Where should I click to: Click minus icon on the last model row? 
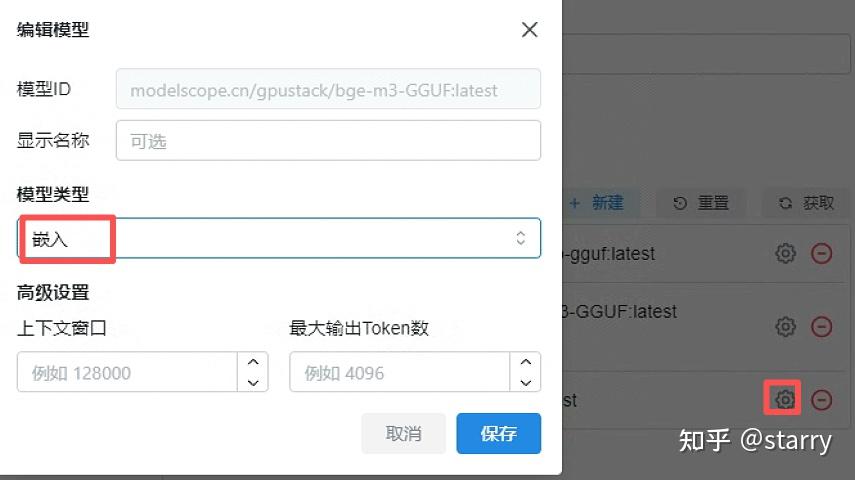pos(821,400)
